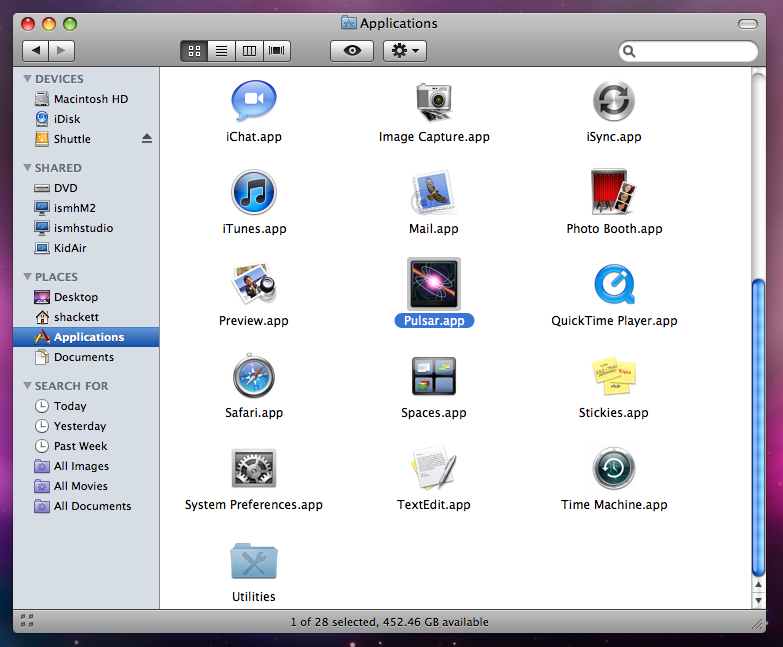This screenshot has height=647, width=783.
Task: Select the iSync.app icon
Action: click(614, 101)
